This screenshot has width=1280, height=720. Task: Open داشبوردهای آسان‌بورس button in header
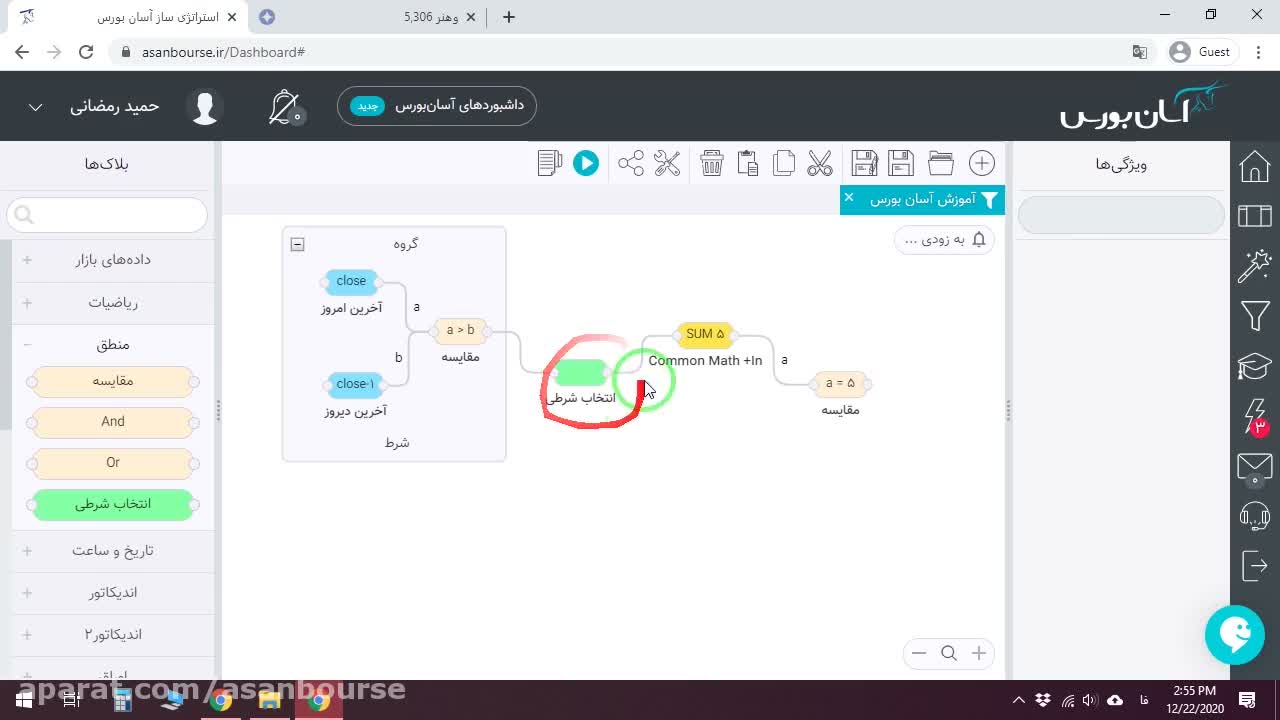[437, 106]
